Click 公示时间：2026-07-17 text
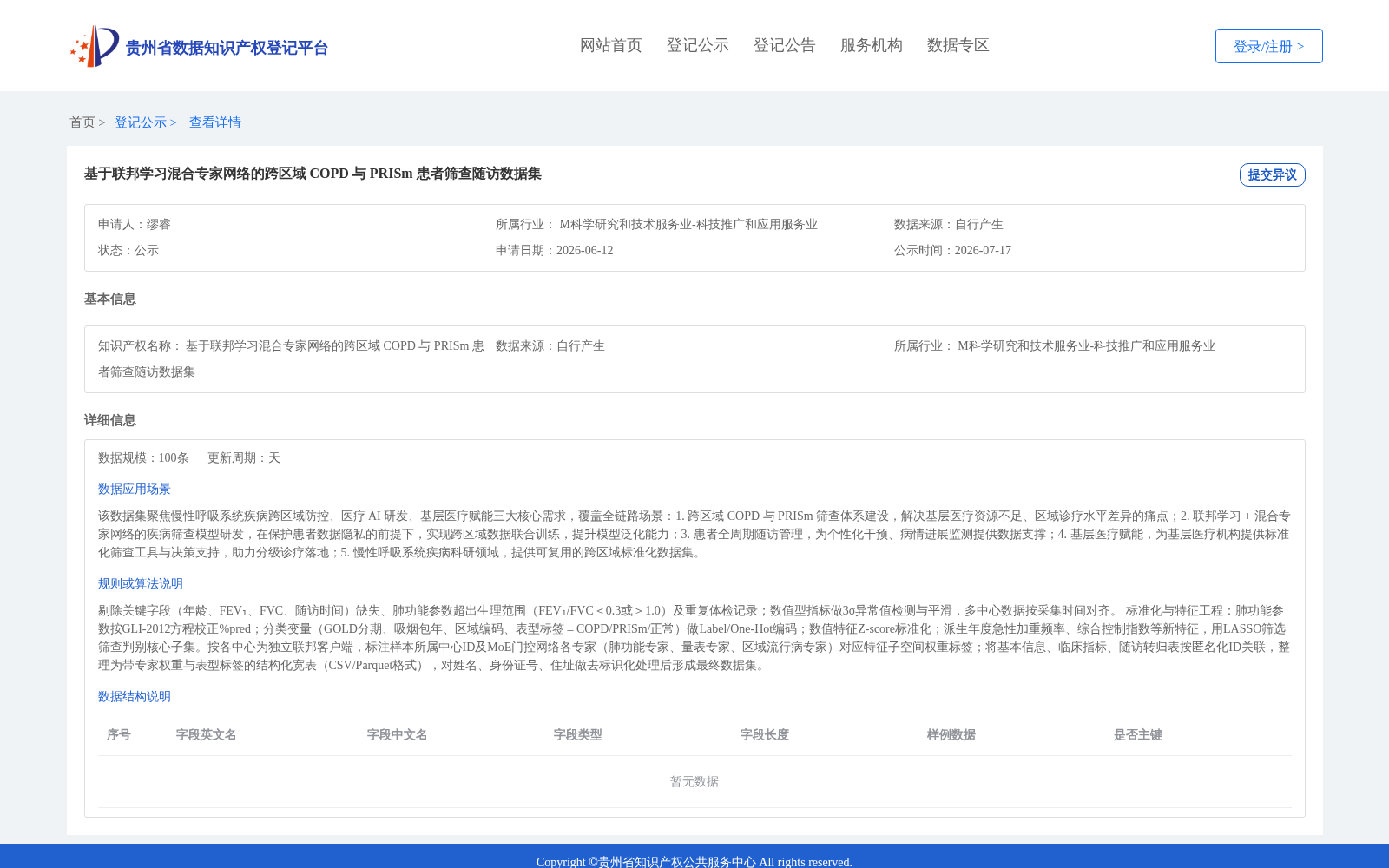Viewport: 1389px width, 868px height. 952,250
